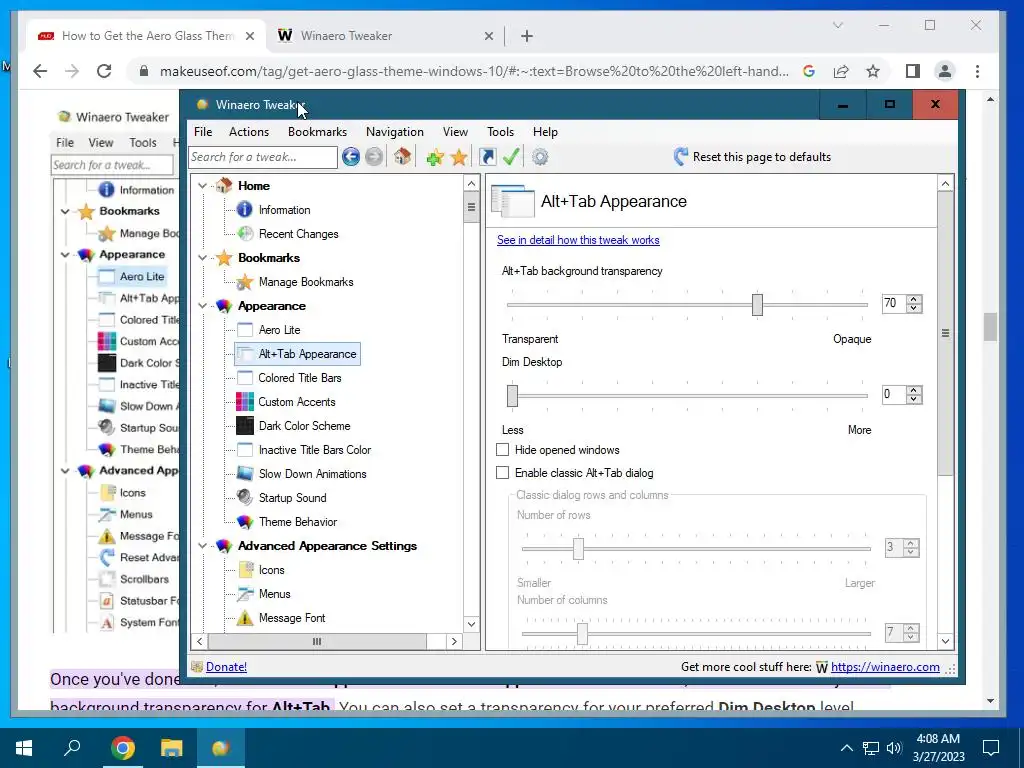Click Alt+Tab background transparency slider handle
Image resolution: width=1024 pixels, height=768 pixels.
pyautogui.click(x=757, y=304)
